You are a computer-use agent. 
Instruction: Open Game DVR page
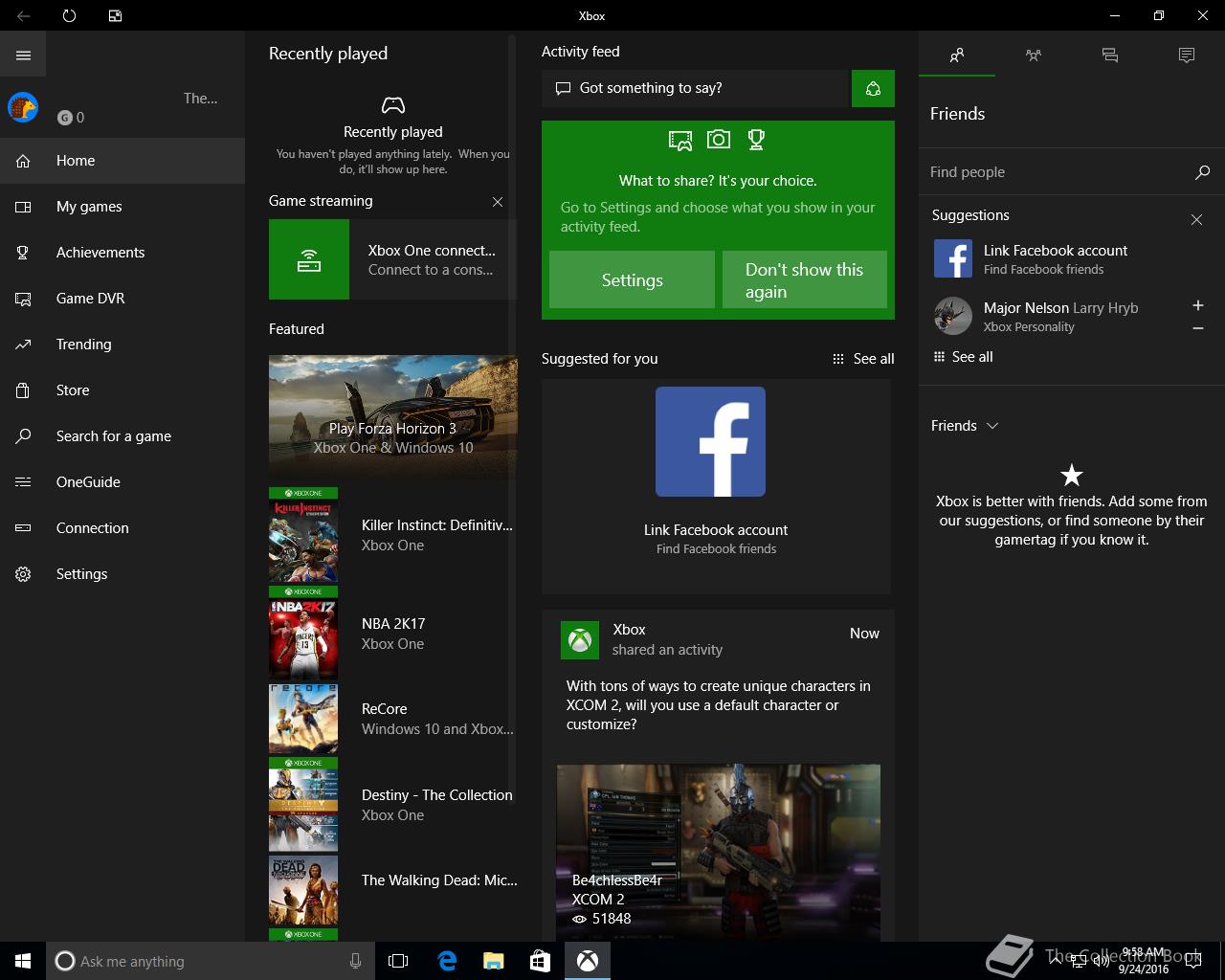pos(122,299)
